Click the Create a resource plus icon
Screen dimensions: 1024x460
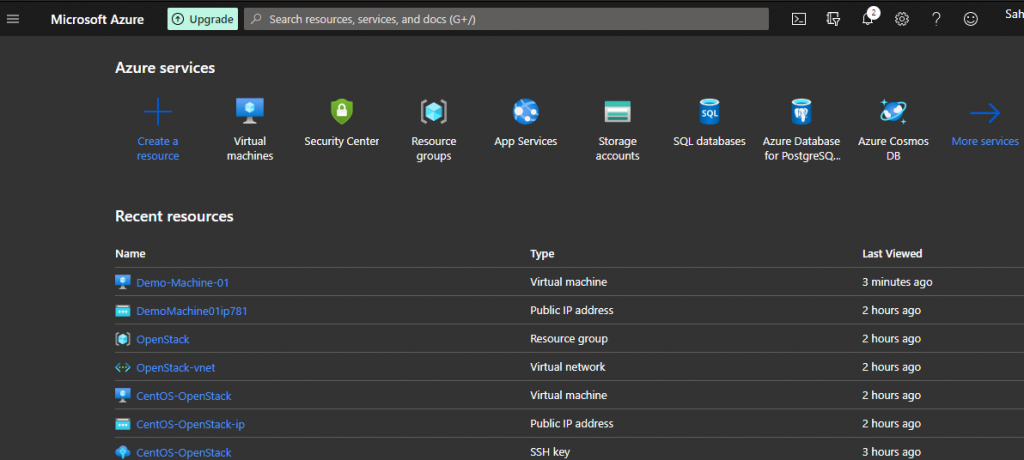tap(158, 111)
